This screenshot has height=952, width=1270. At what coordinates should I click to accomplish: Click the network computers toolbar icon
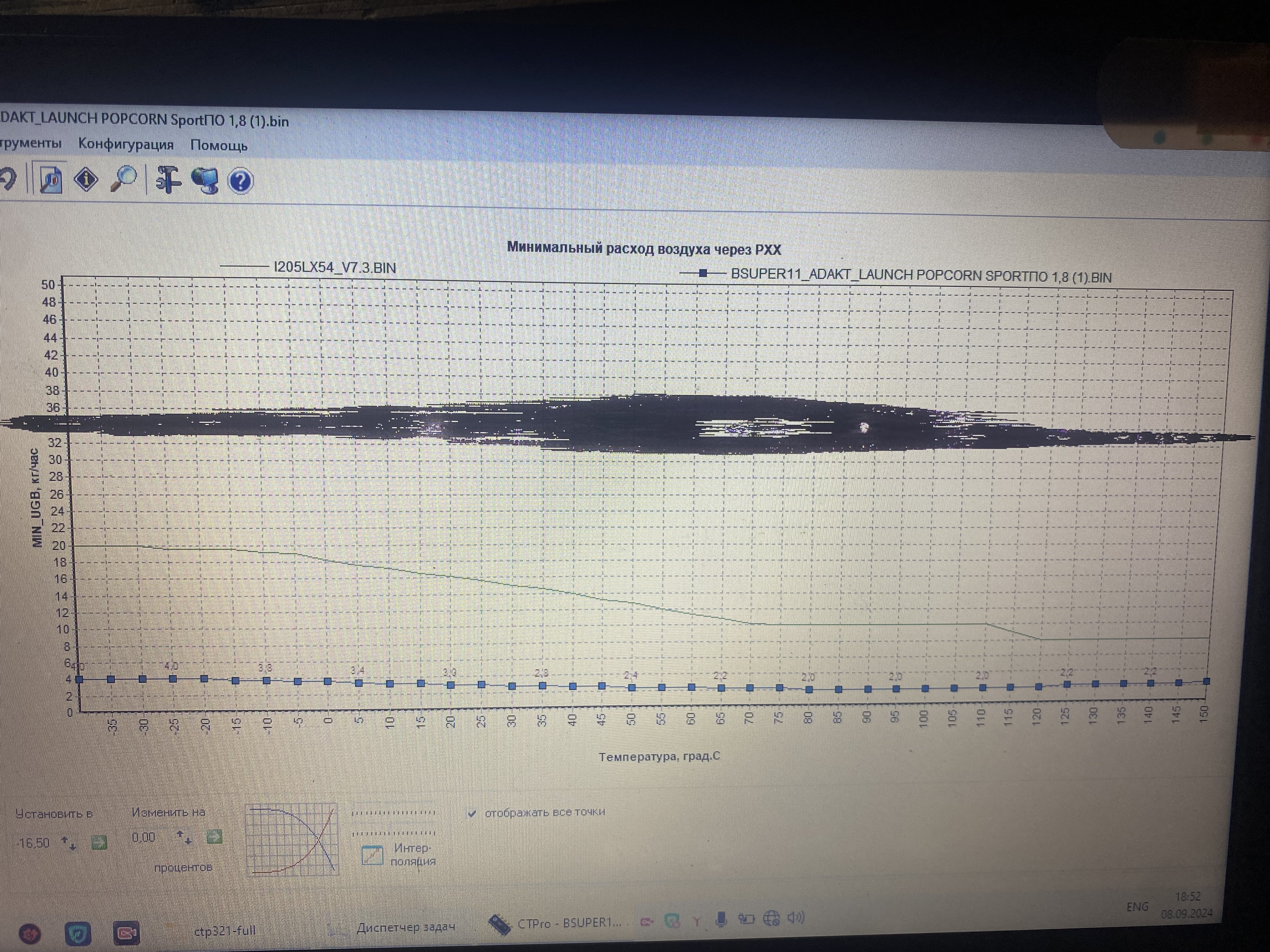coord(205,181)
